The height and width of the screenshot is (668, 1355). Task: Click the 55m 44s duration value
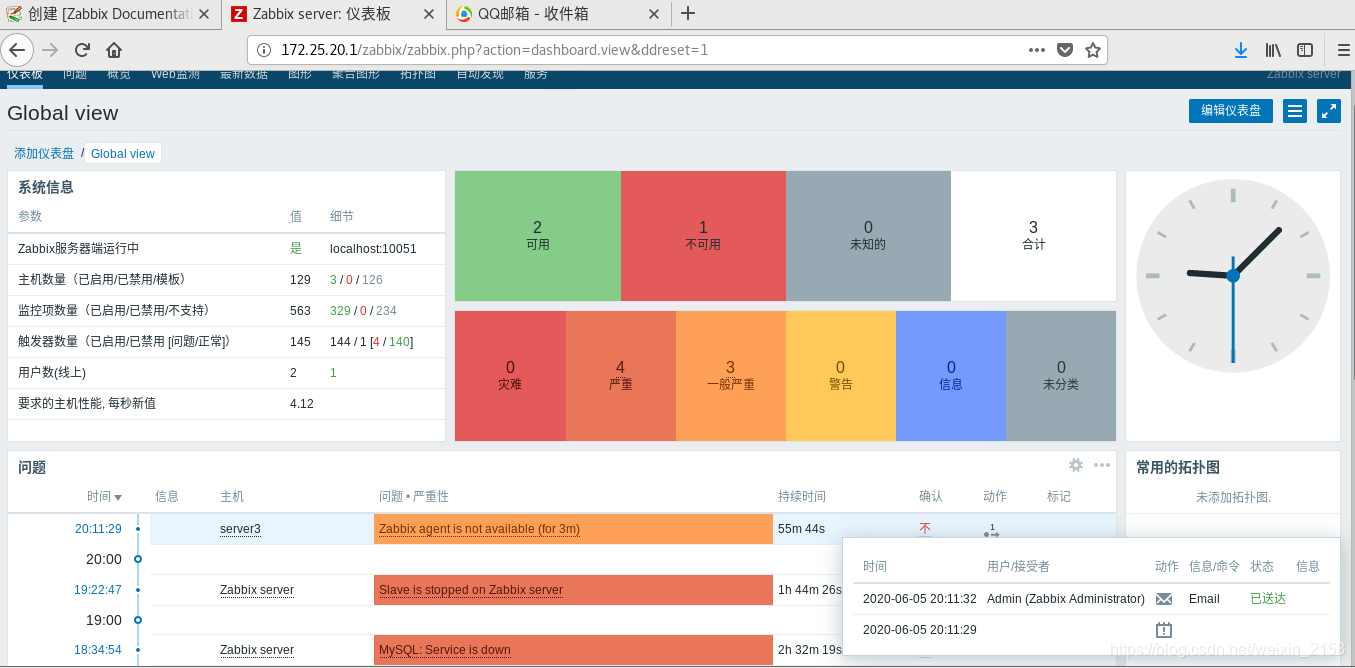click(x=801, y=529)
